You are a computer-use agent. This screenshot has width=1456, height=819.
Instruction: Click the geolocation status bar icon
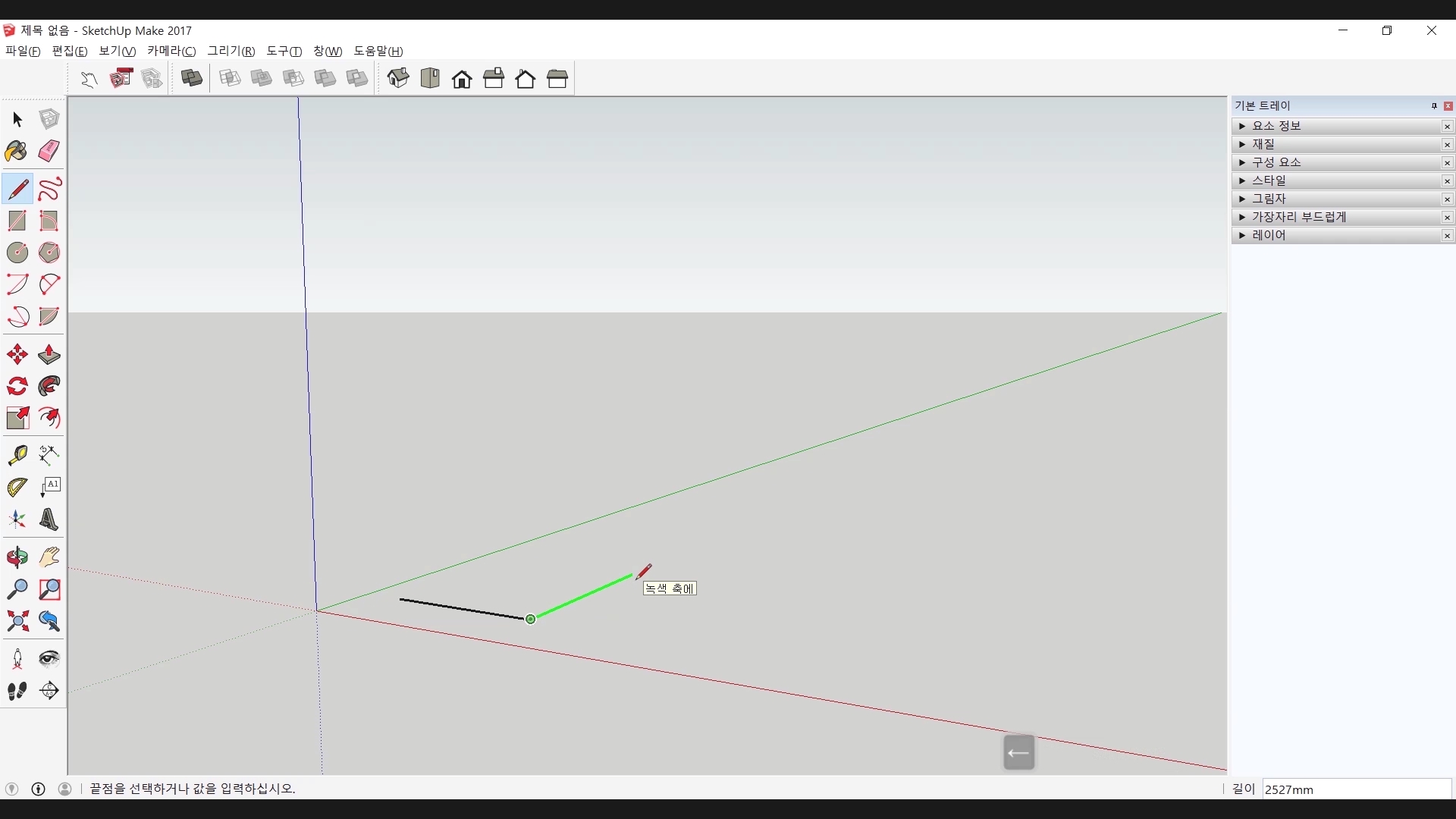coord(12,789)
